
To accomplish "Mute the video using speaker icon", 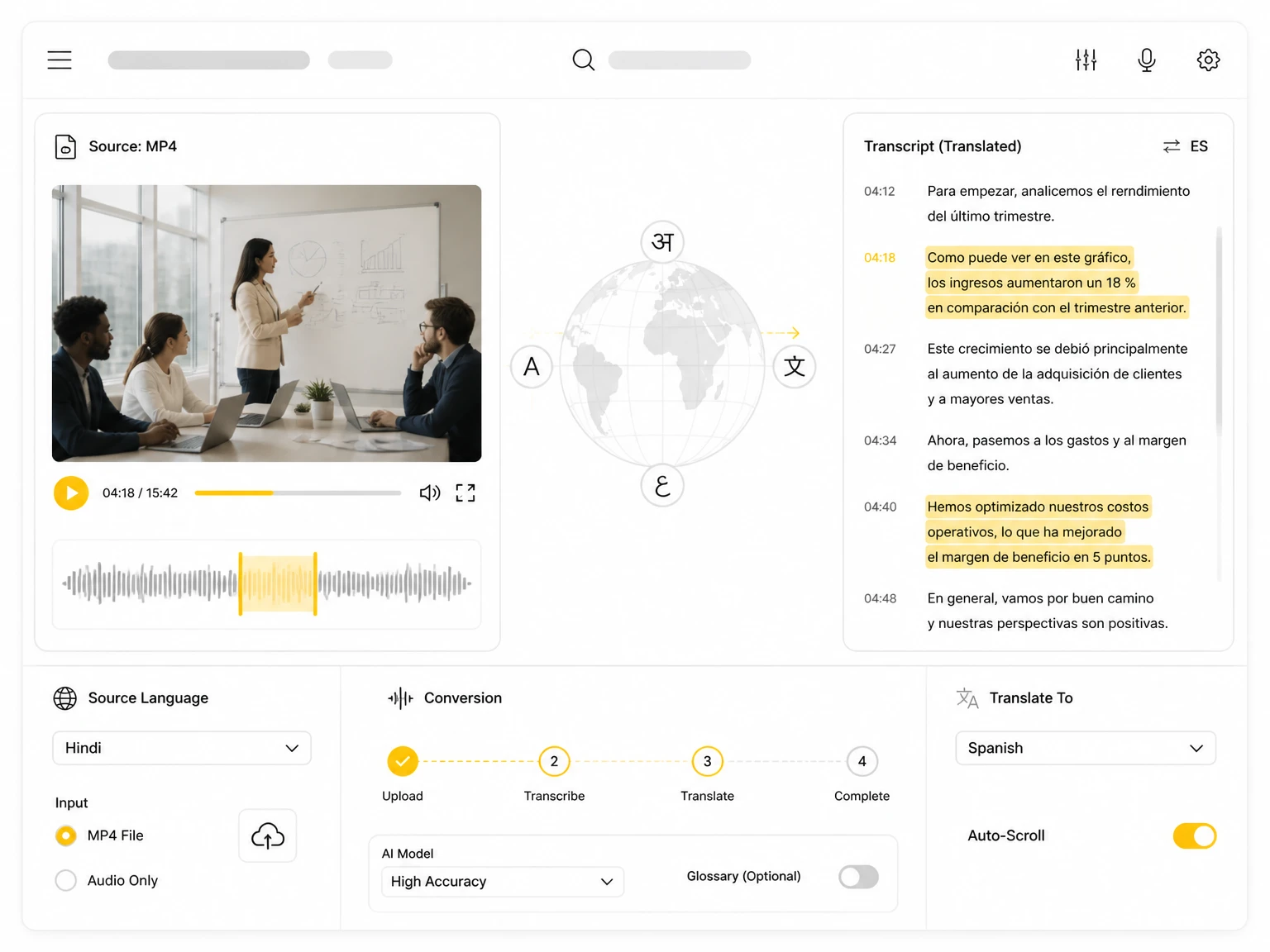I will [430, 493].
